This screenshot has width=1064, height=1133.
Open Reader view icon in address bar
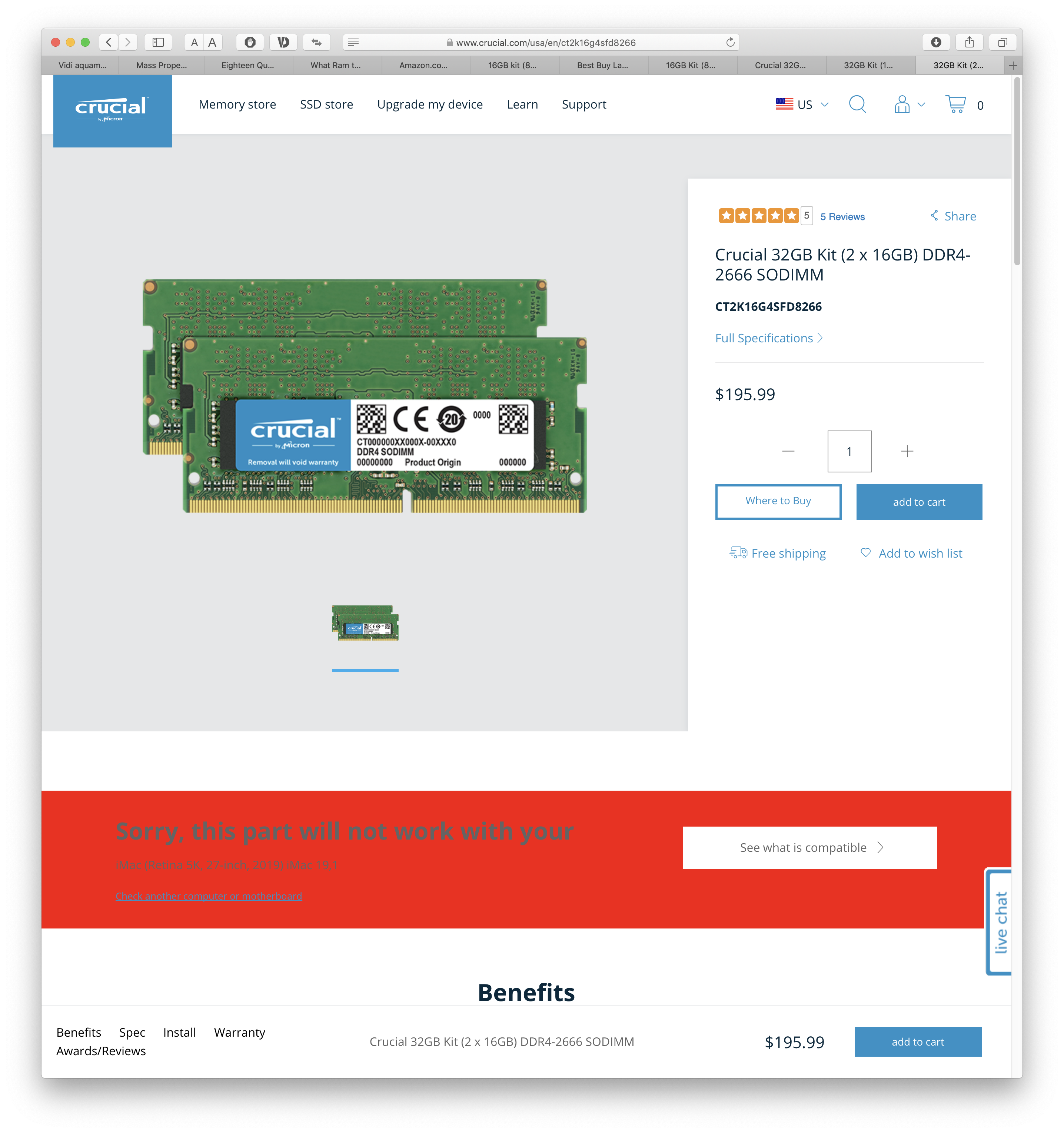pos(353,42)
